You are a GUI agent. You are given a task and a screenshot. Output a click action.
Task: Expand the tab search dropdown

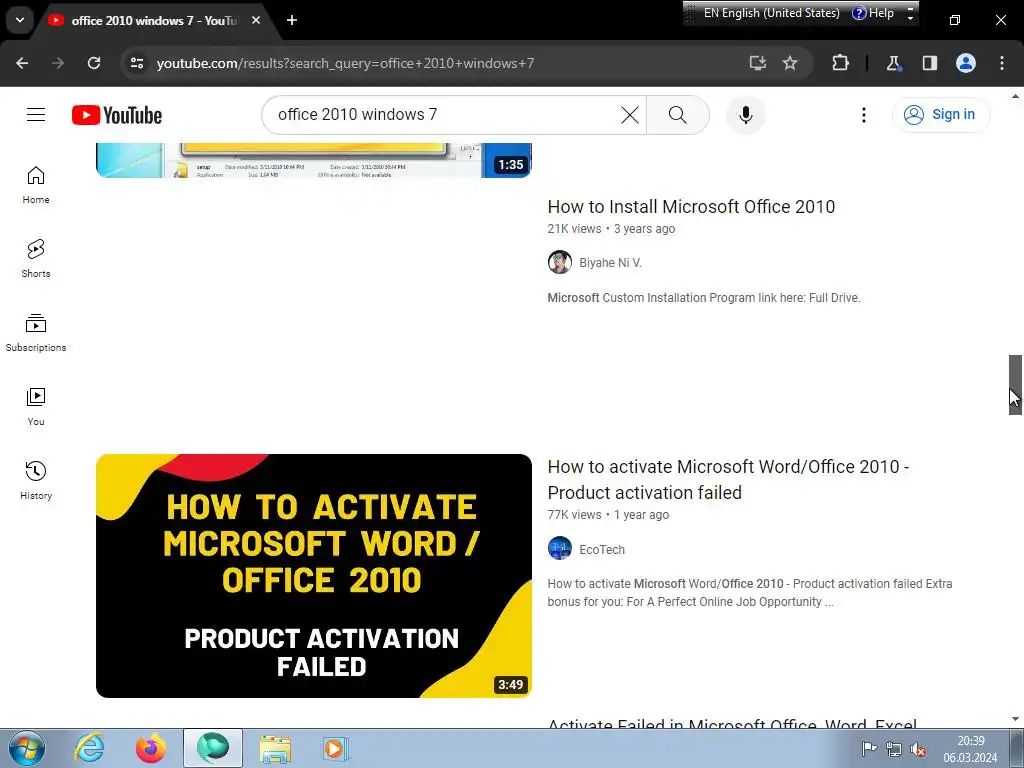pyautogui.click(x=20, y=20)
